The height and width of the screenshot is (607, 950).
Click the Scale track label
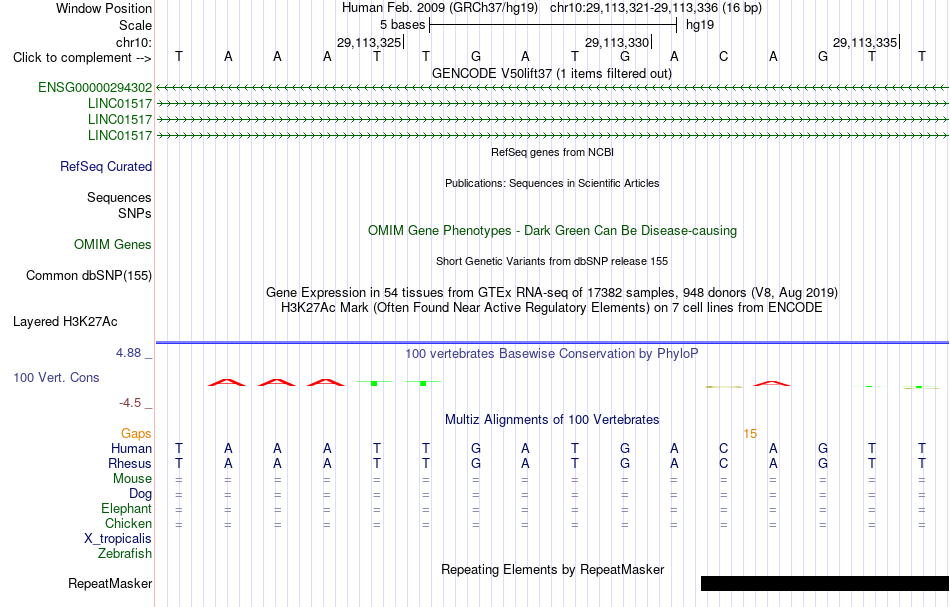(x=136, y=25)
